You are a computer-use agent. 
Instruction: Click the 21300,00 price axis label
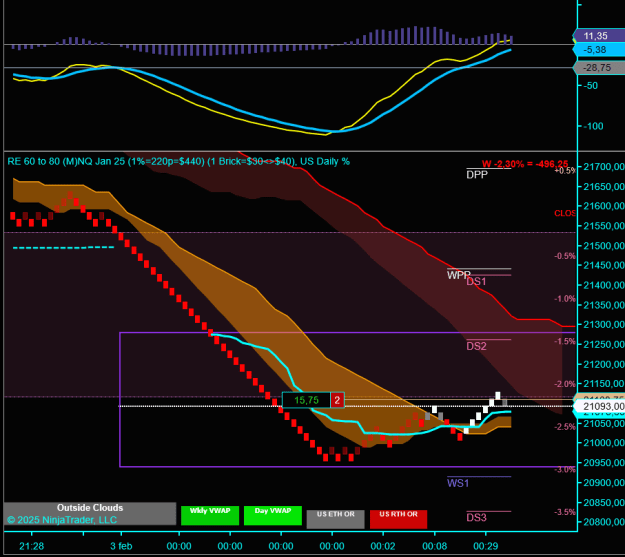tap(603, 325)
